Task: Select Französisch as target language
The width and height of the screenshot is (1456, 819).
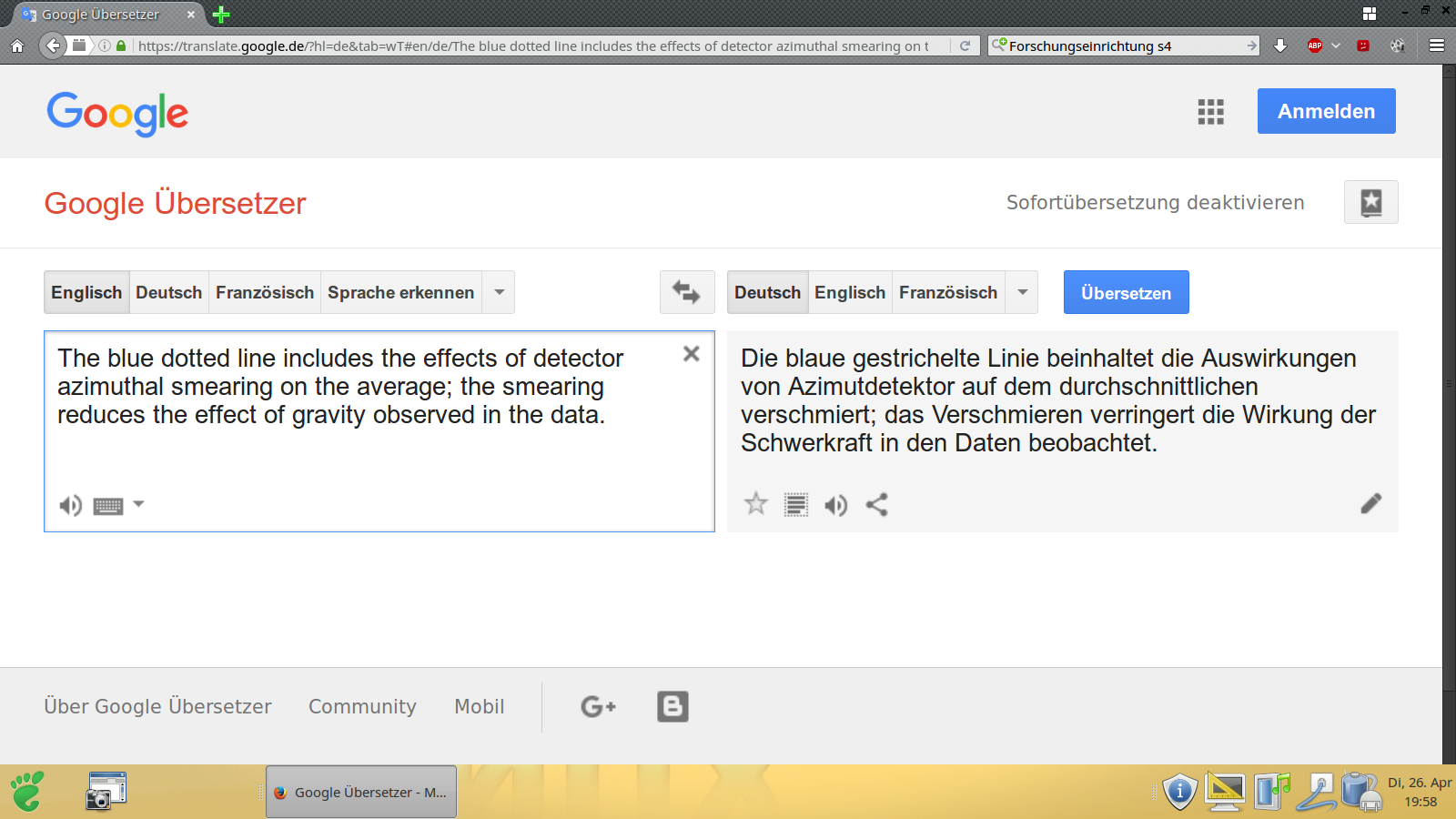Action: pos(948,292)
